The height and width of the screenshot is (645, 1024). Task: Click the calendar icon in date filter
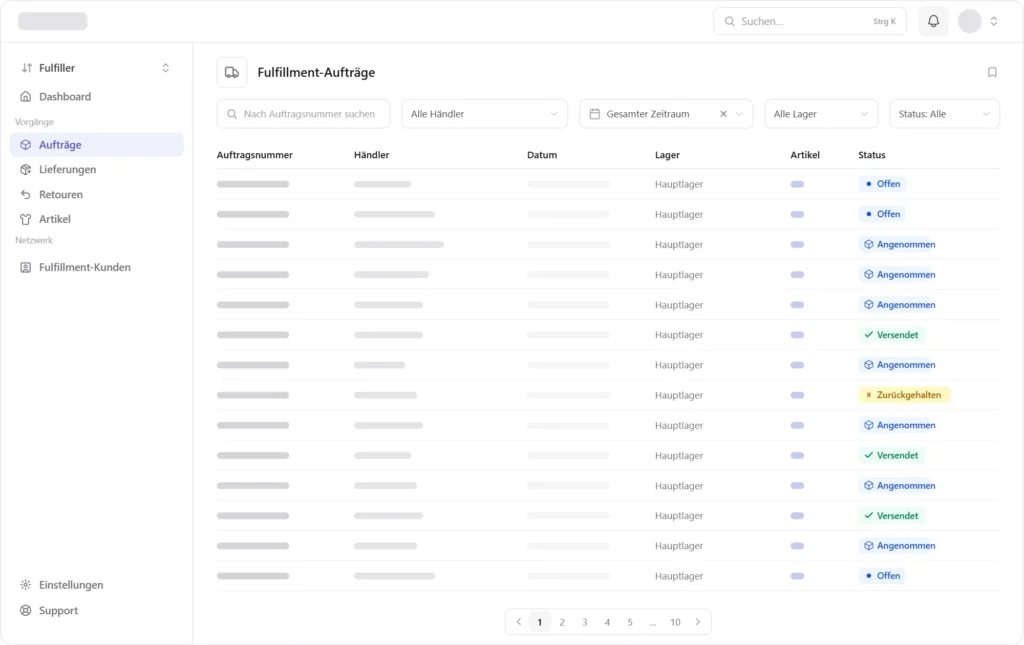[x=595, y=114]
